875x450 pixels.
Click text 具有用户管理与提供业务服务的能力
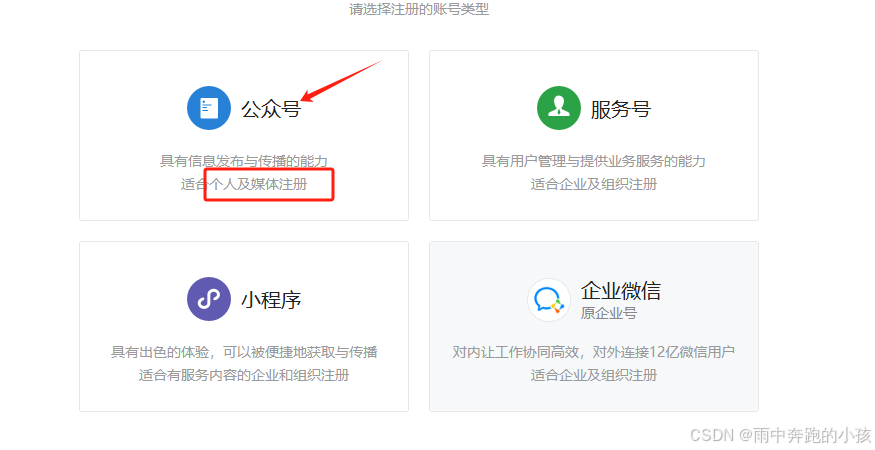coord(594,161)
